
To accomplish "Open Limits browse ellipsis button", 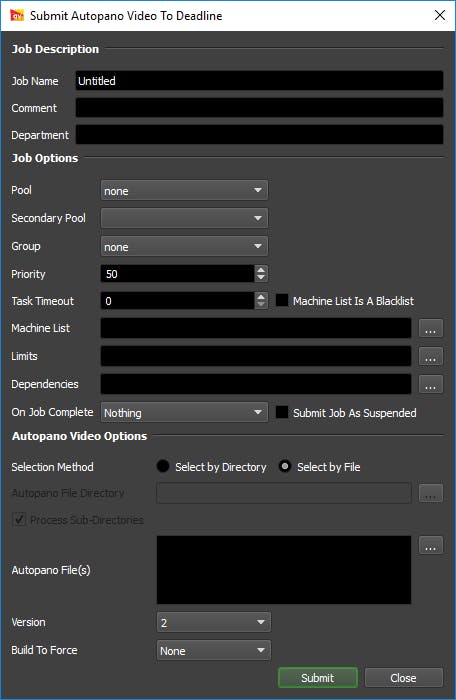I will click(431, 356).
